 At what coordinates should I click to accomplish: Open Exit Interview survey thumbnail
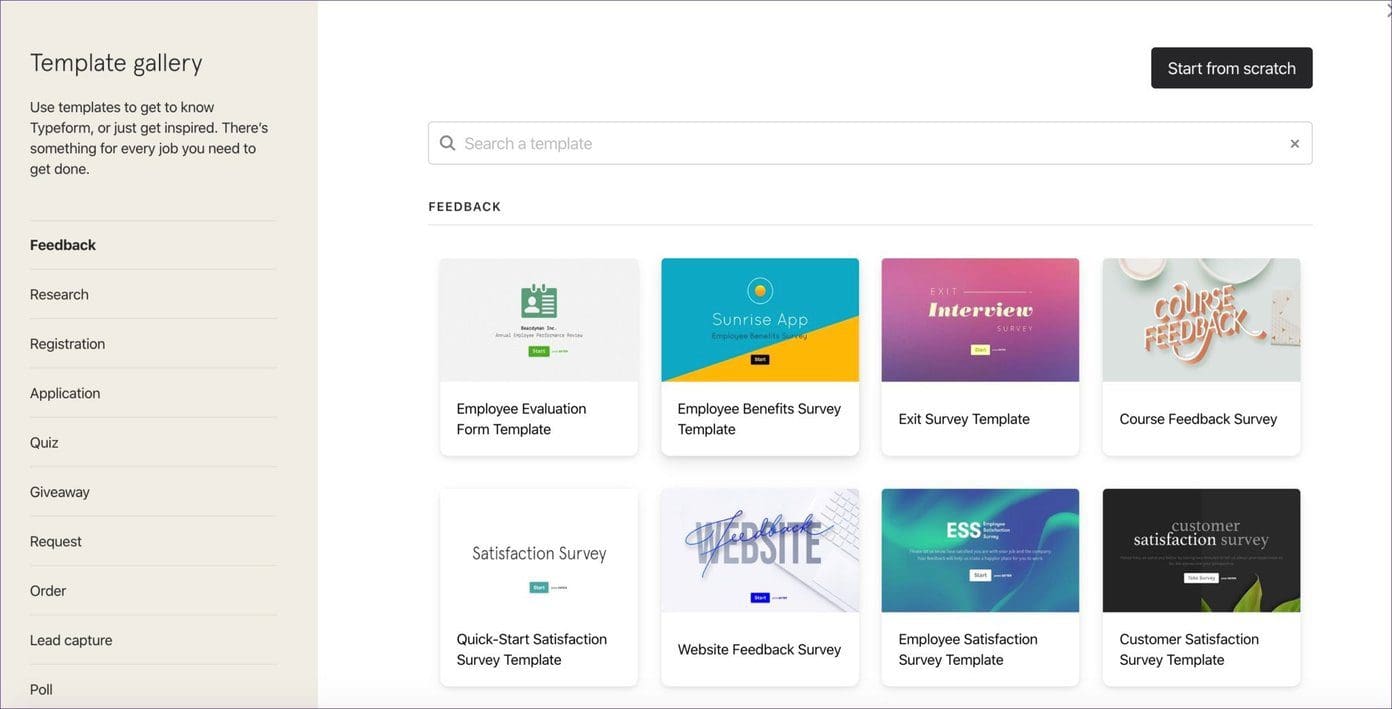click(980, 320)
